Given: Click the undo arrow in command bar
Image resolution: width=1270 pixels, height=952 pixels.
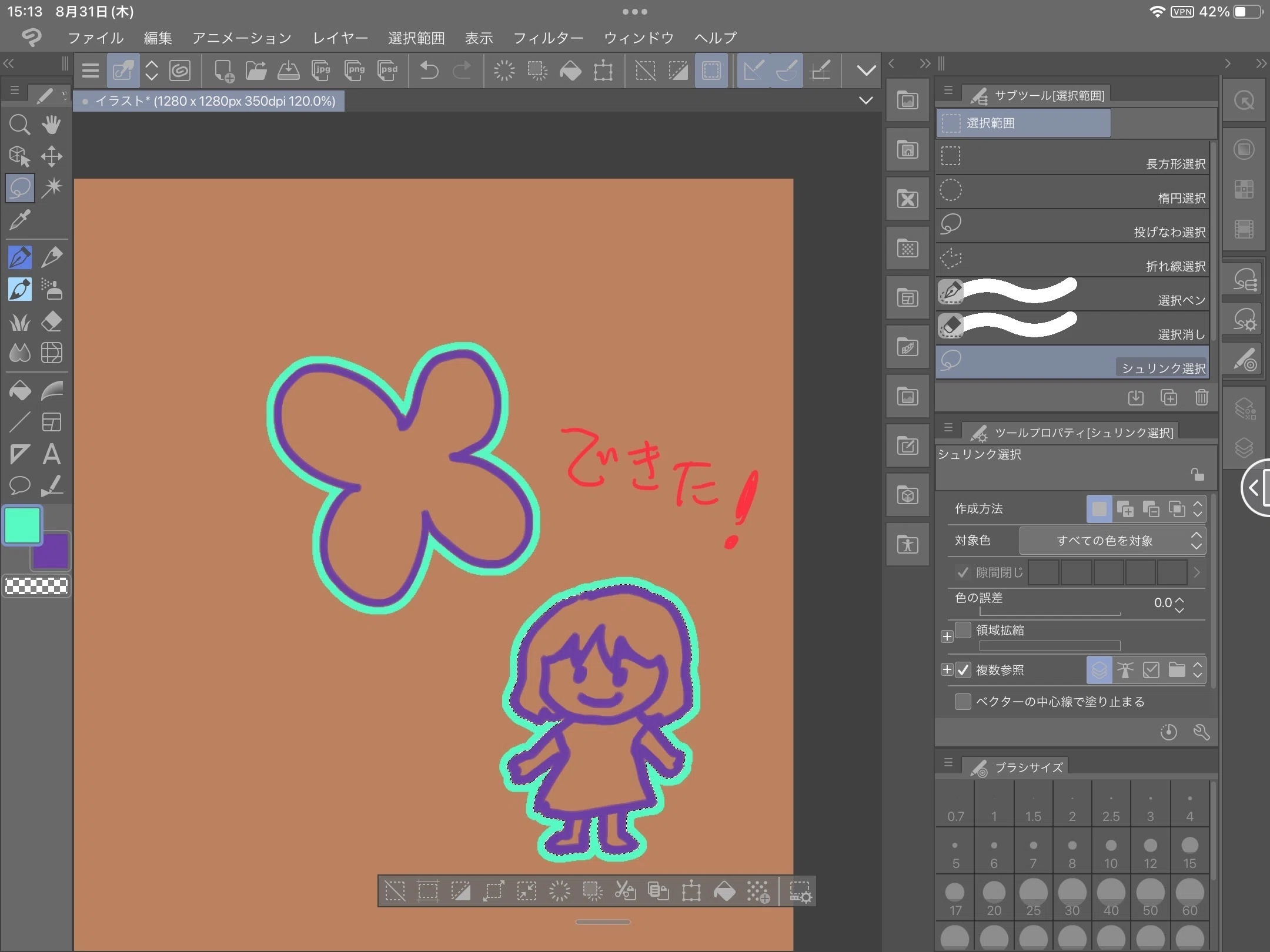Looking at the screenshot, I should 429,71.
